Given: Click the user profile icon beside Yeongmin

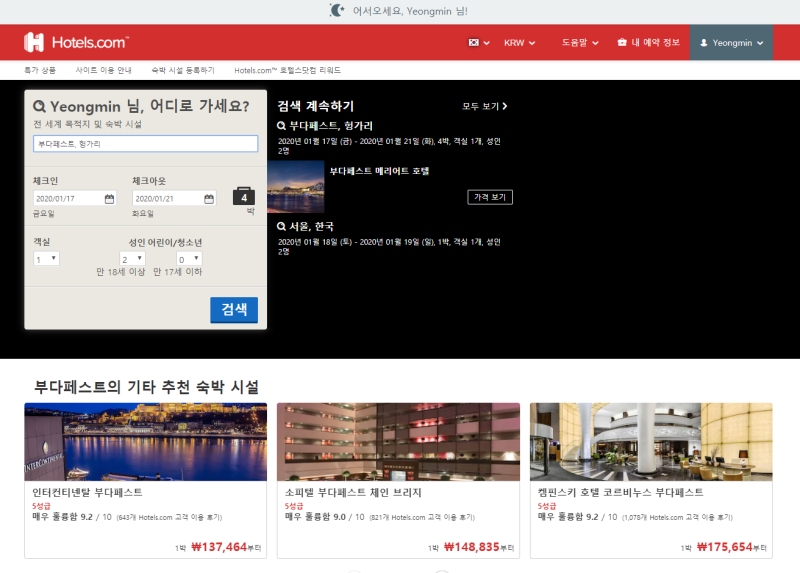Looking at the screenshot, I should tap(704, 43).
